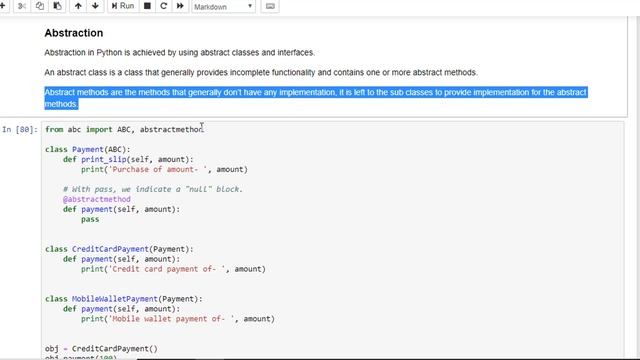
Task: Click 'class MobileWalletPayment(Payment):' line
Action: pos(124,299)
